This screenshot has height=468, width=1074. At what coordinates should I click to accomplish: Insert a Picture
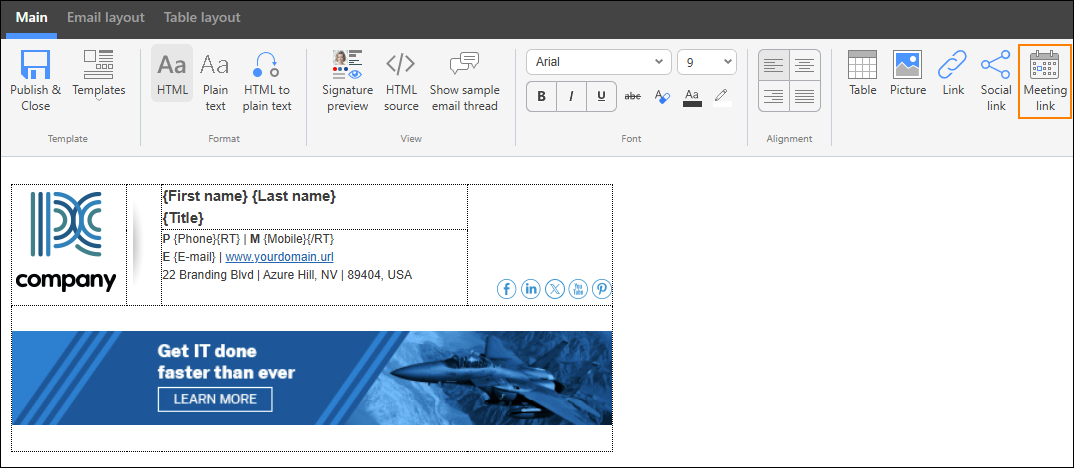tap(908, 73)
